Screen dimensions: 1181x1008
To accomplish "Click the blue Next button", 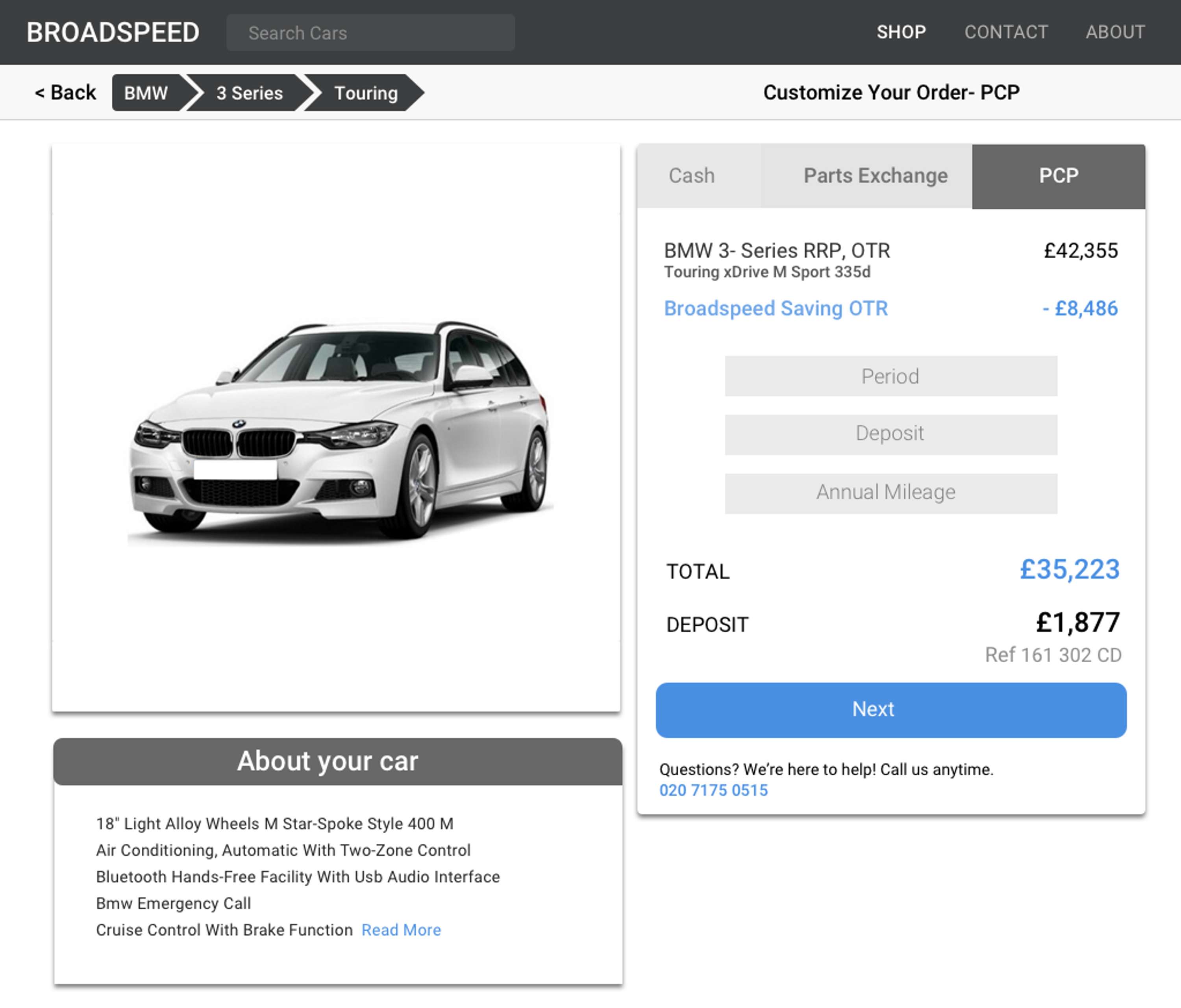I will pos(891,710).
